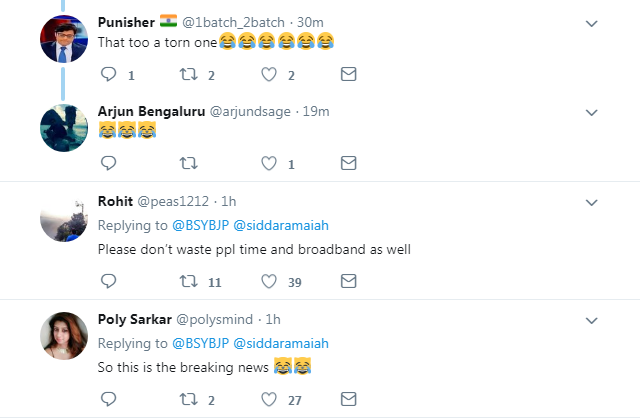Expand Arjun Bengaluru tweet options chevron
This screenshot has width=640, height=418.
click(591, 111)
